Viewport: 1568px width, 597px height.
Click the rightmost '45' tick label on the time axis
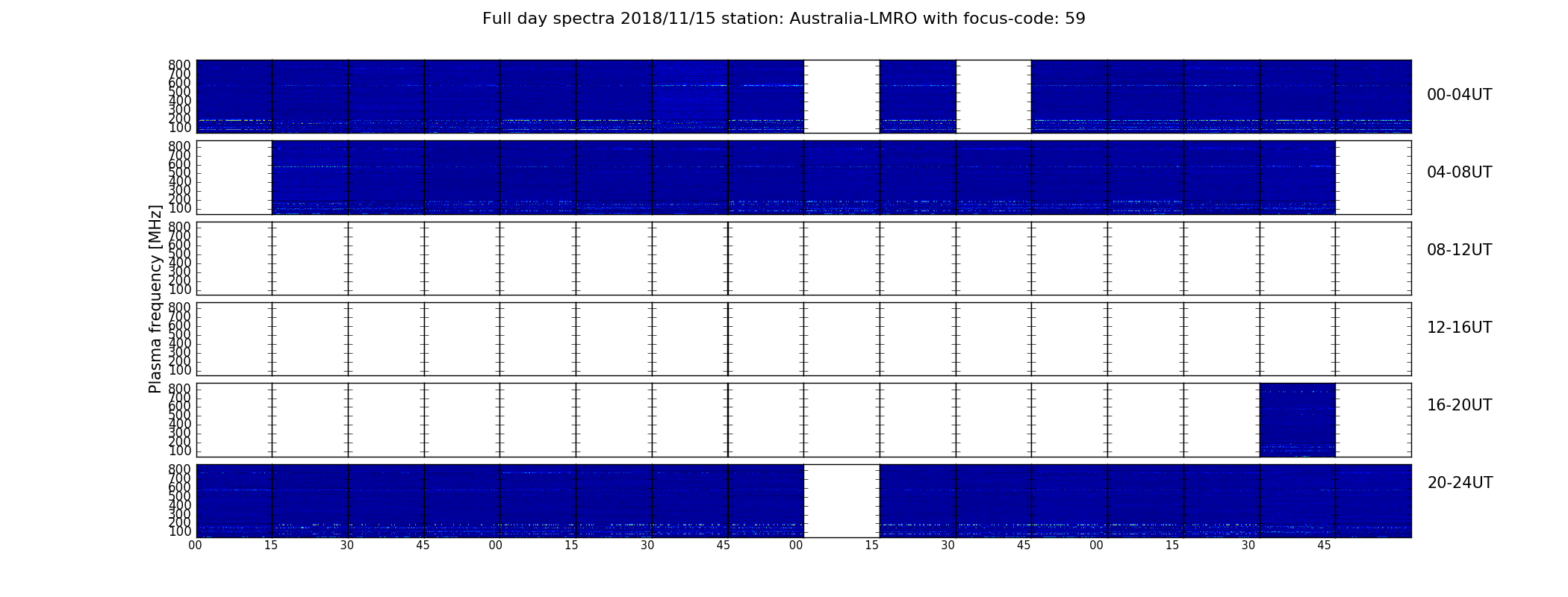pyautogui.click(x=1324, y=546)
